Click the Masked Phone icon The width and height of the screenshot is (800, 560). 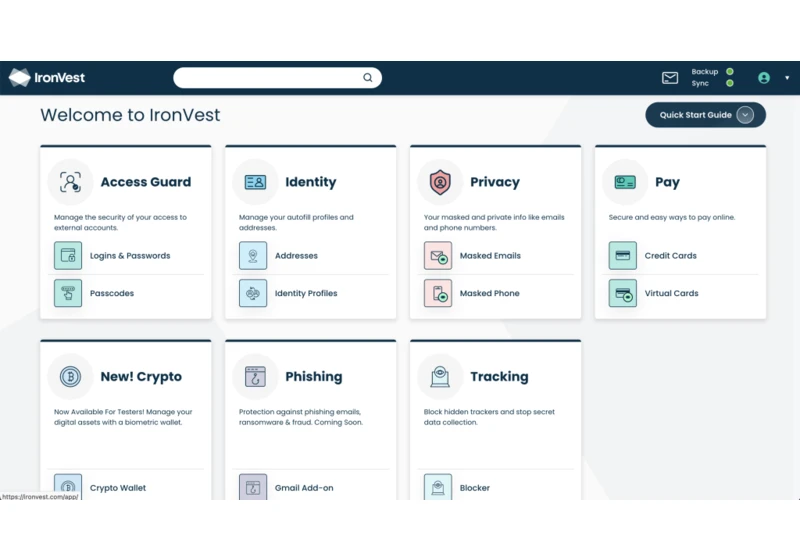[438, 293]
